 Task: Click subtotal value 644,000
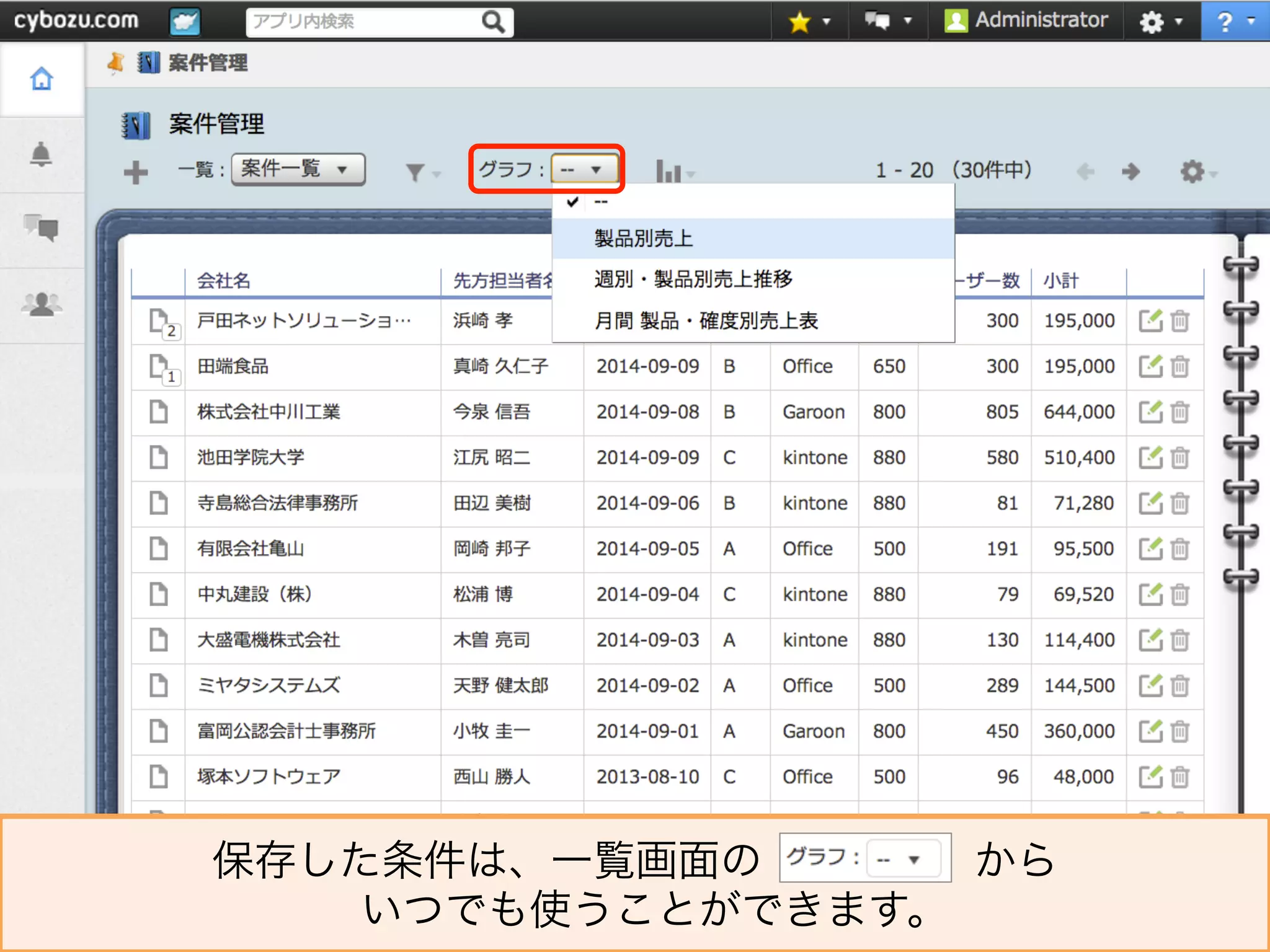point(1079,412)
